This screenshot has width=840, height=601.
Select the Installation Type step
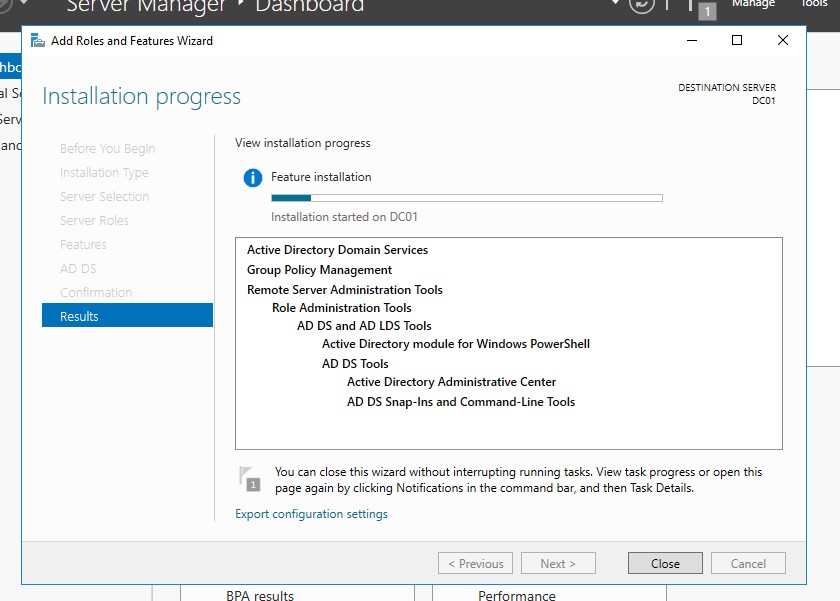pyautogui.click(x=104, y=172)
